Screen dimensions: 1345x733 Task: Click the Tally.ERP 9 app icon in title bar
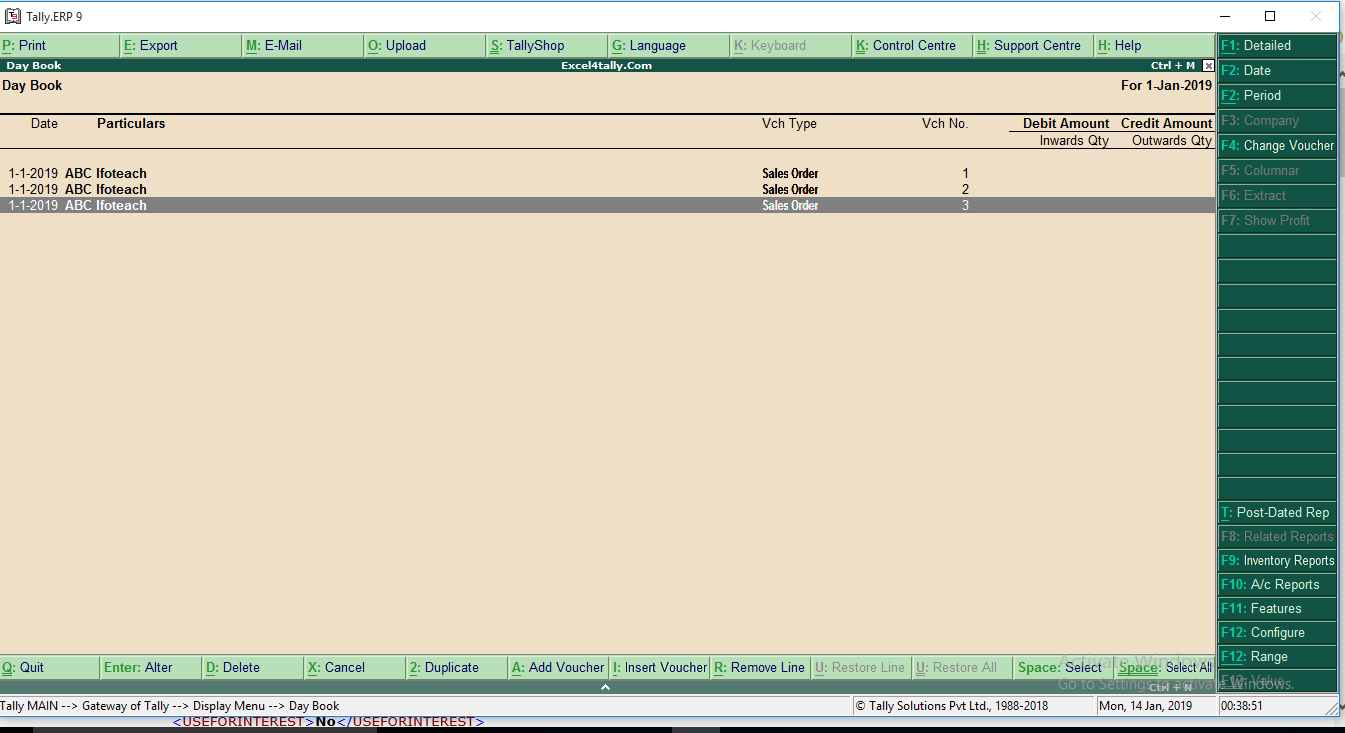(13, 16)
